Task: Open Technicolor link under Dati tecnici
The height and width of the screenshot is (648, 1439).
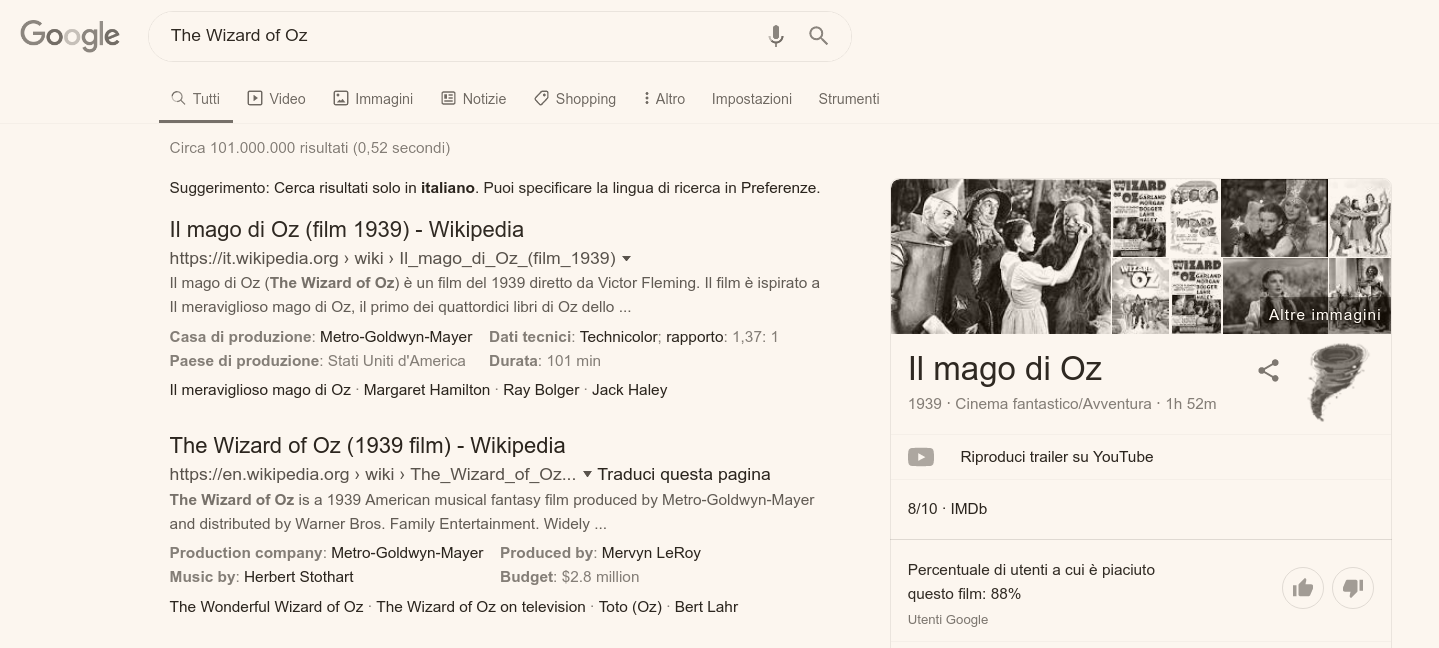Action: (x=619, y=337)
